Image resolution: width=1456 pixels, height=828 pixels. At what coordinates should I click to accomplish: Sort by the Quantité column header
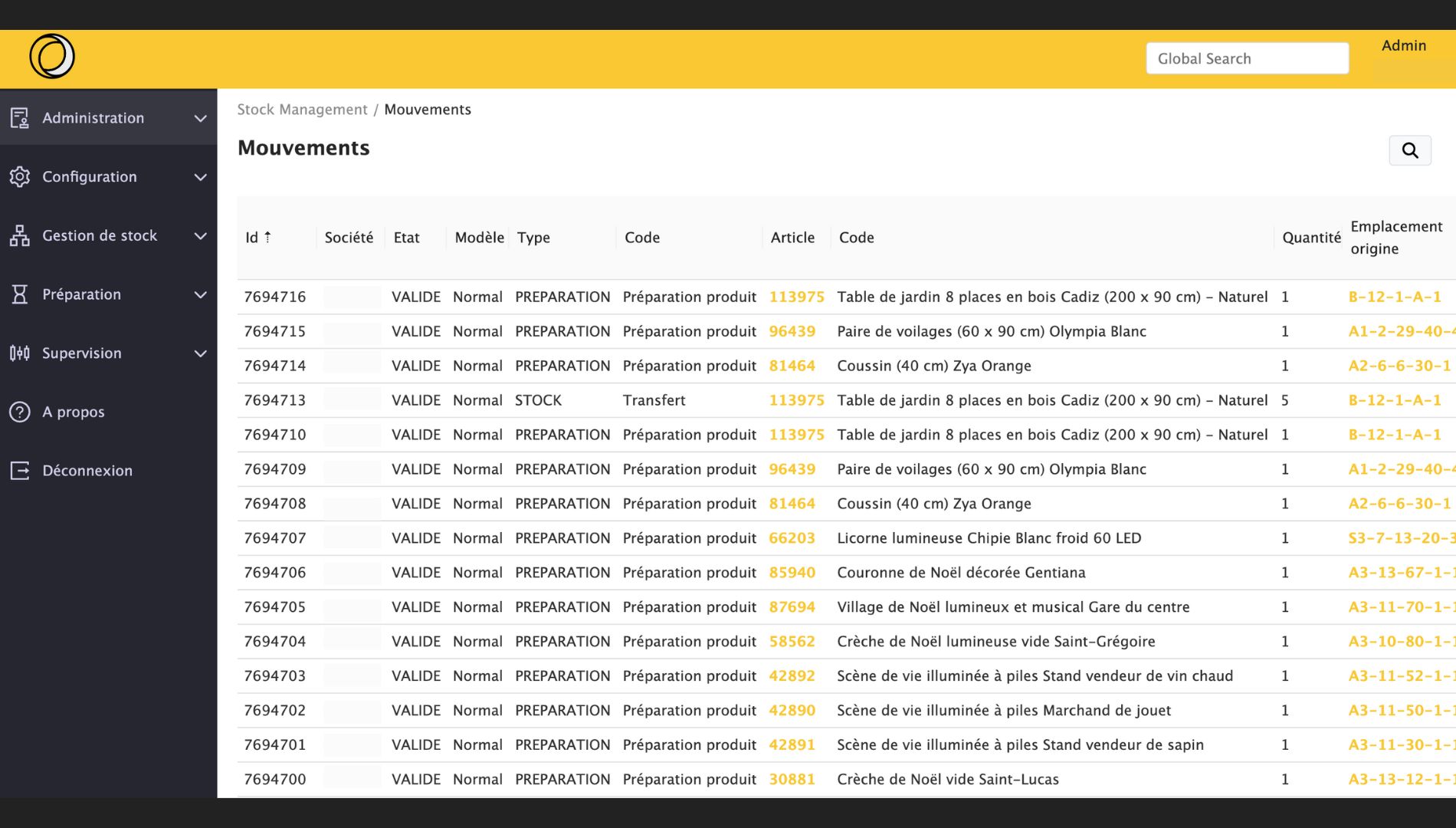click(x=1311, y=238)
